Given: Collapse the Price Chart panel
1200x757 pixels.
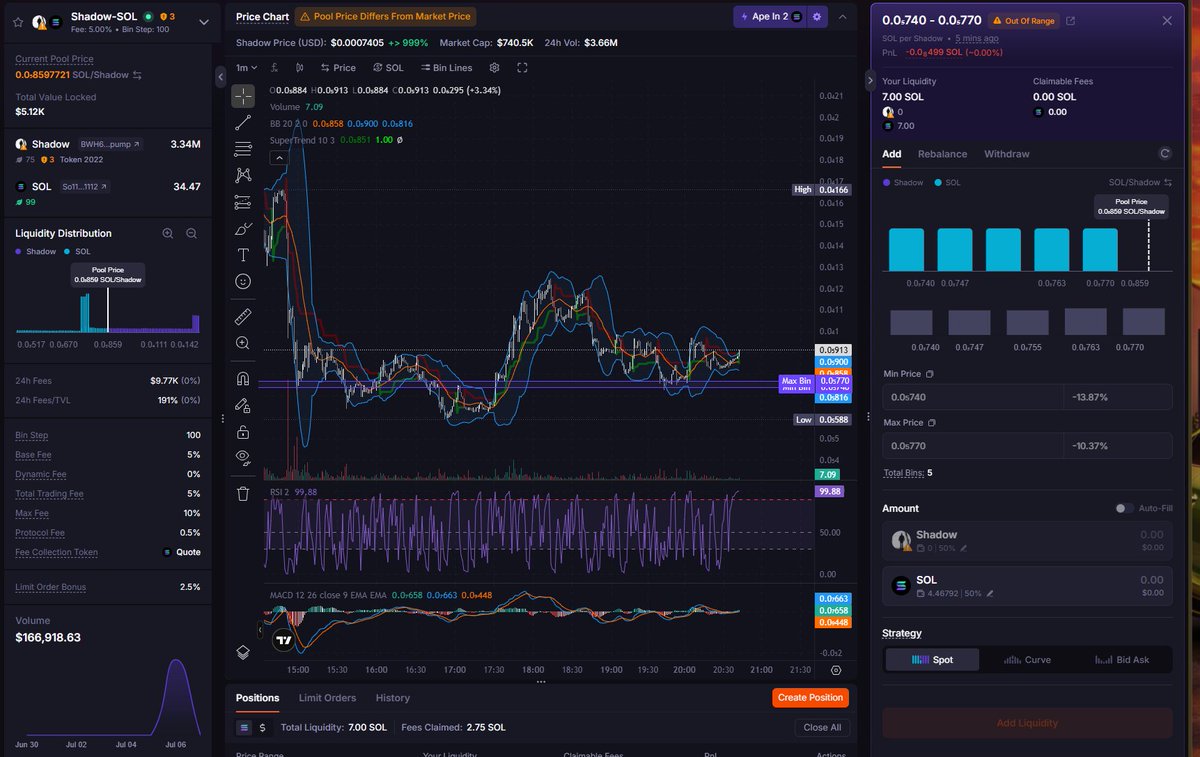Looking at the screenshot, I should pyautogui.click(x=843, y=17).
